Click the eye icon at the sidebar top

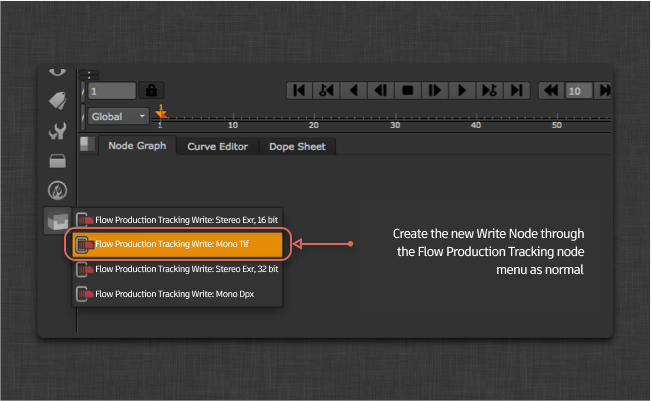[x=57, y=71]
